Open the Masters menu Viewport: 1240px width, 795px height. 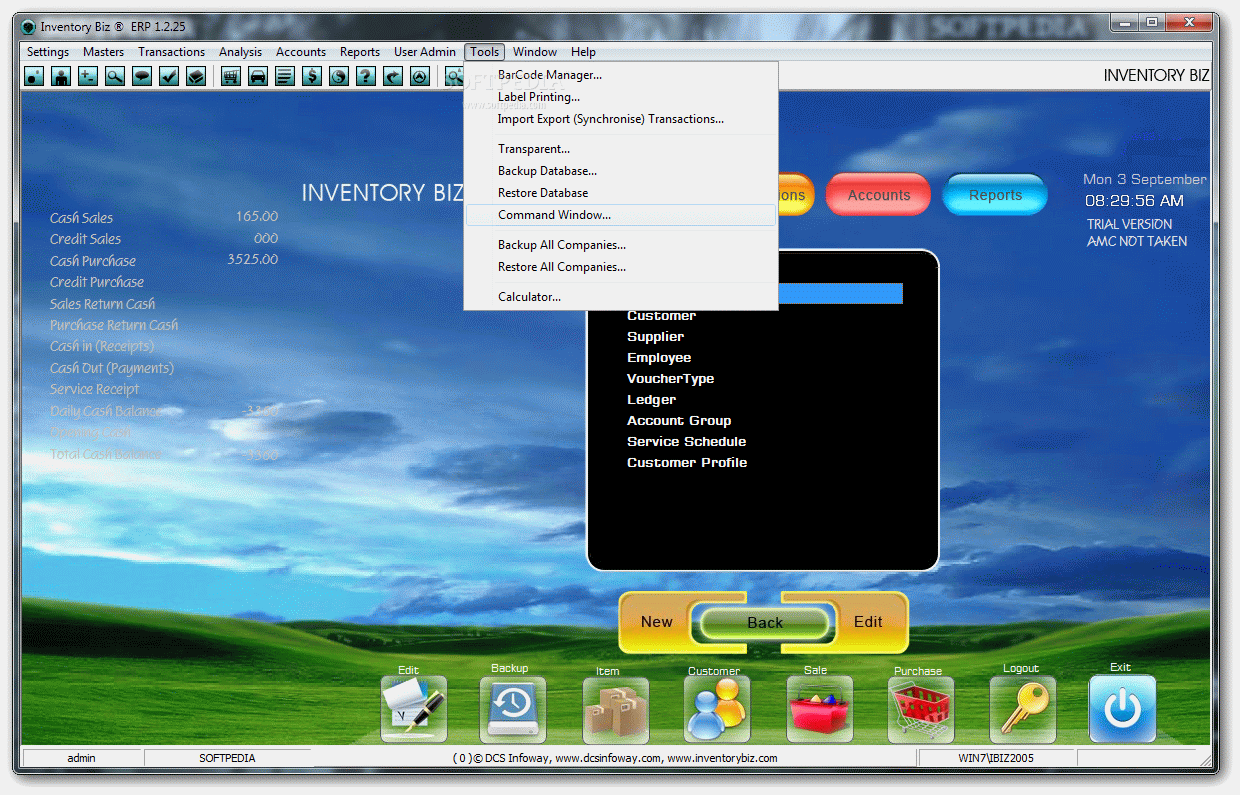(104, 52)
